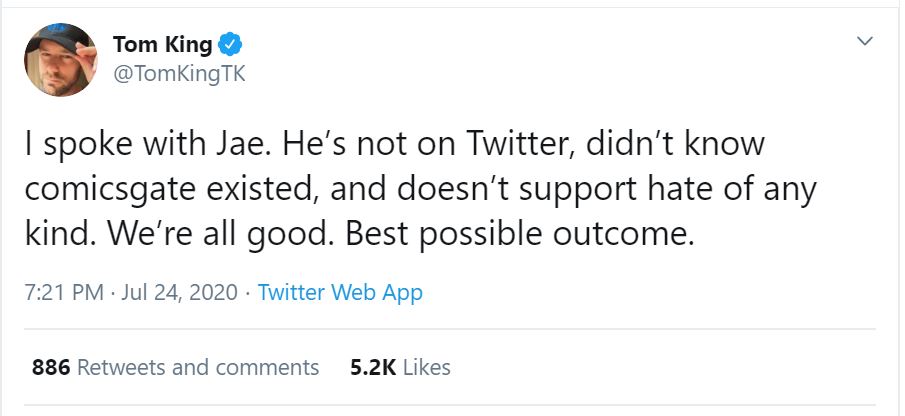The image size is (905, 416).
Task: View the 5.2K Likes list
Action: pyautogui.click(x=400, y=367)
